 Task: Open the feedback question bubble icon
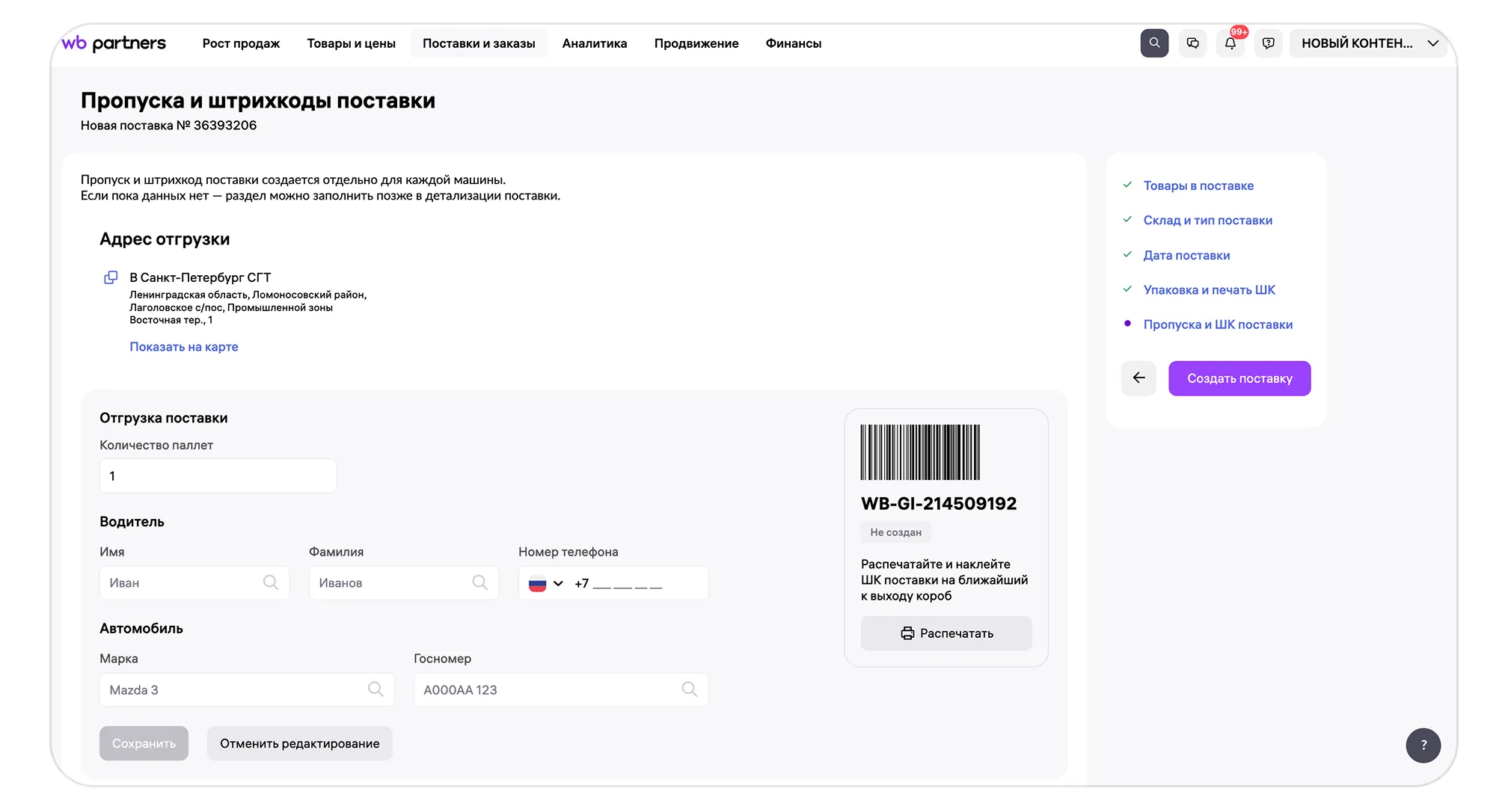[1269, 43]
